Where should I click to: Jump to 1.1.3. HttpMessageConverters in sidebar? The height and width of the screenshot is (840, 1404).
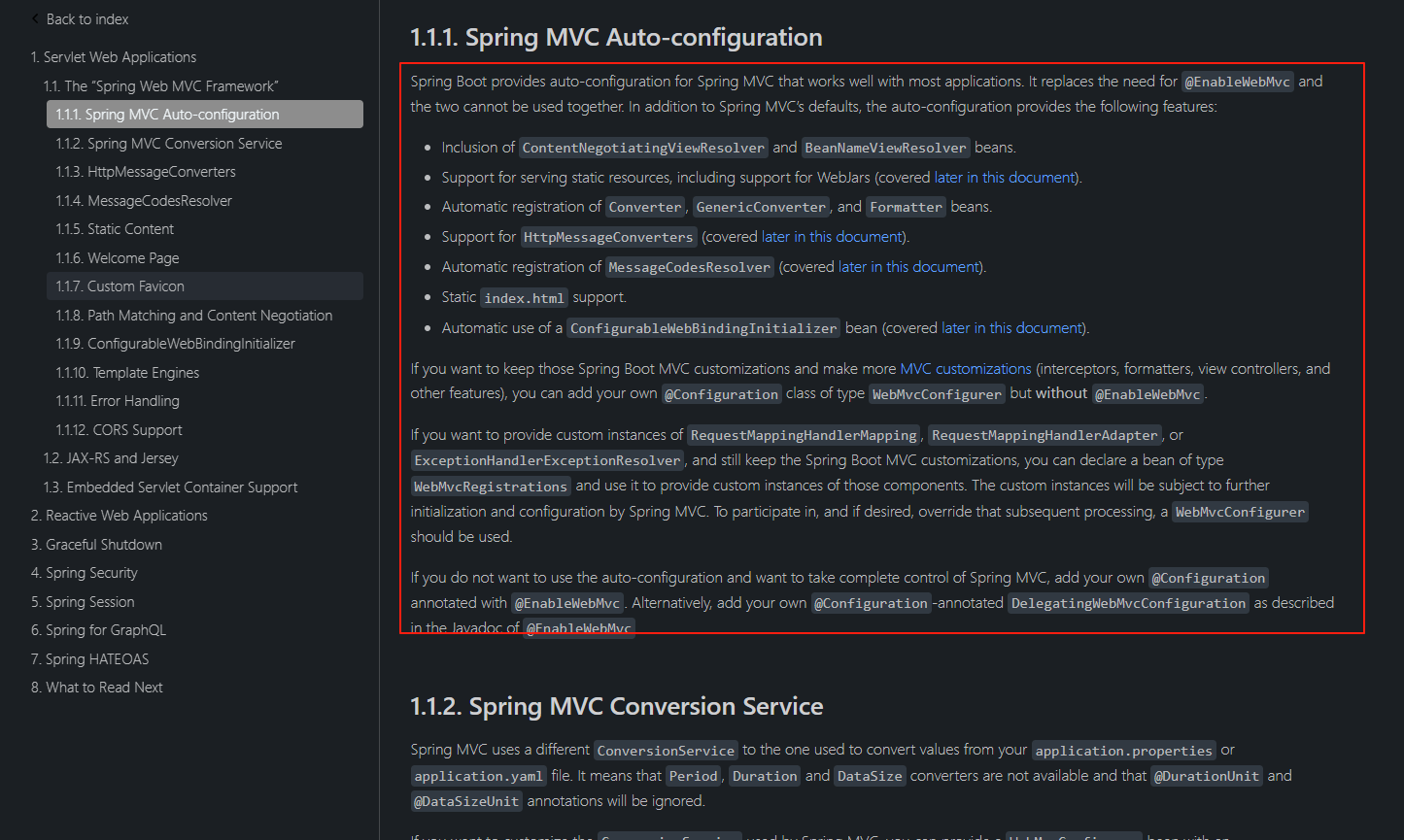click(146, 172)
